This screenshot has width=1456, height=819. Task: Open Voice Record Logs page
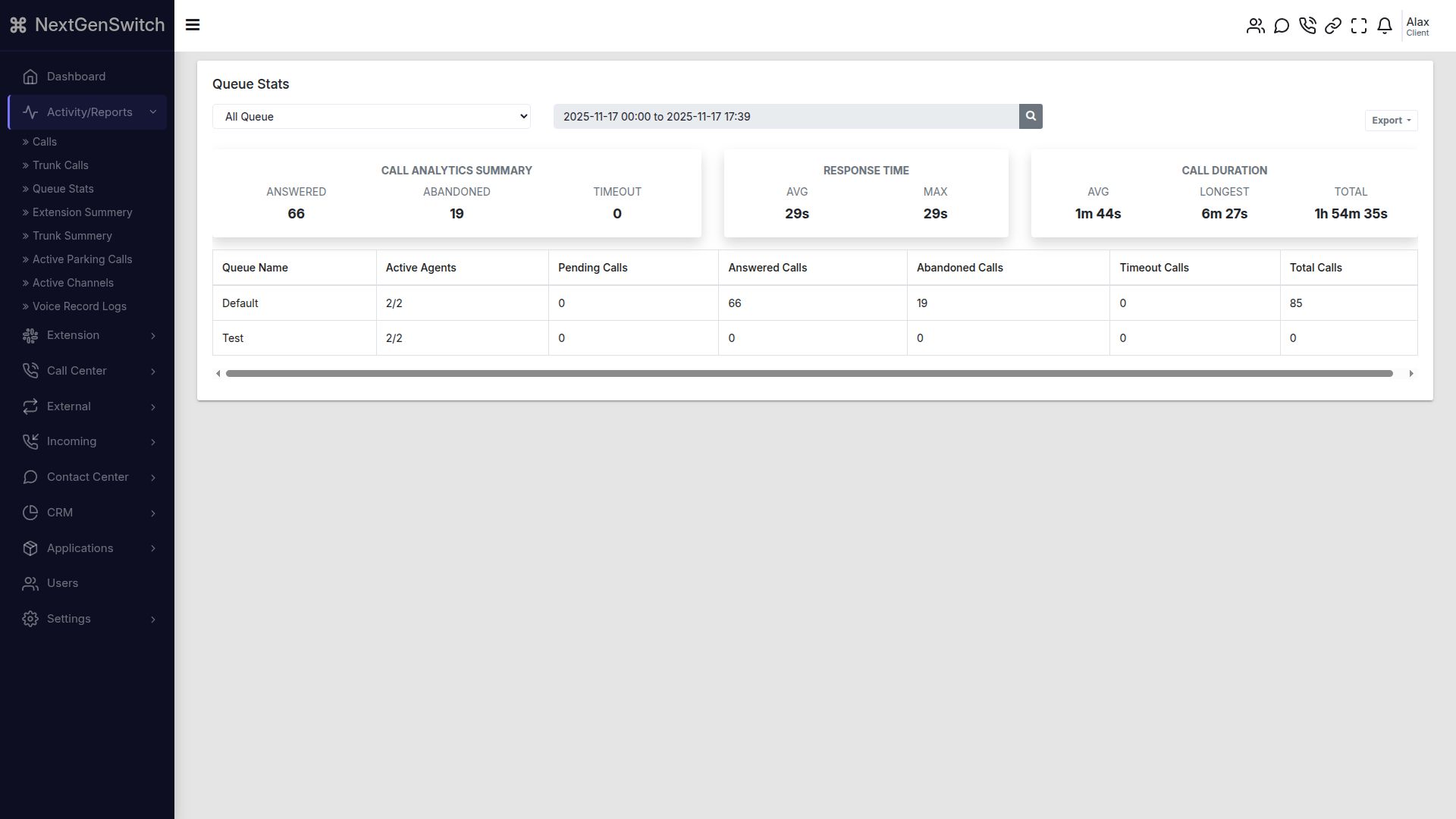tap(79, 306)
